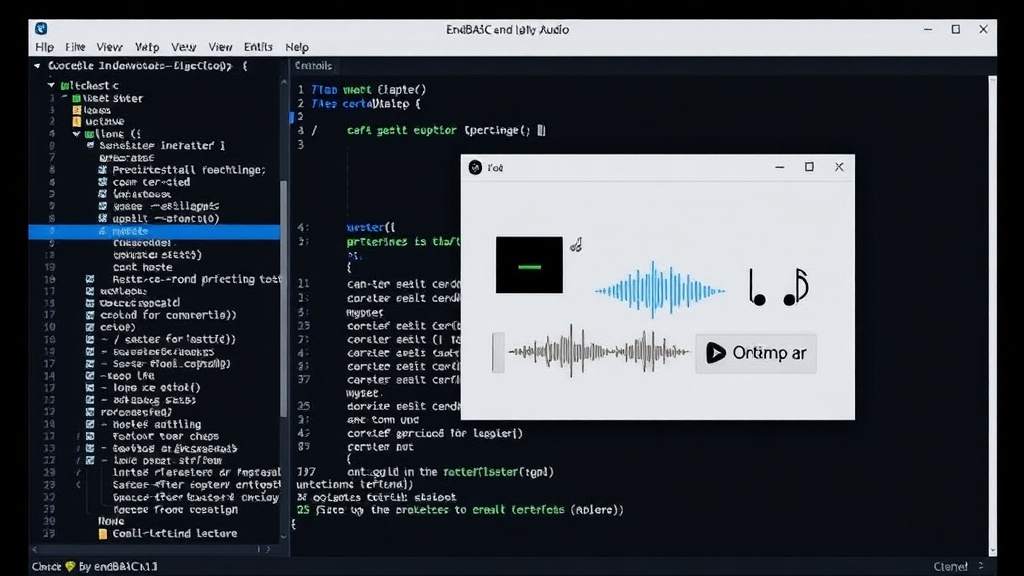The image size is (1024, 576).
Task: Collapse the 'wltchast c' tree node
Action: 51,85
